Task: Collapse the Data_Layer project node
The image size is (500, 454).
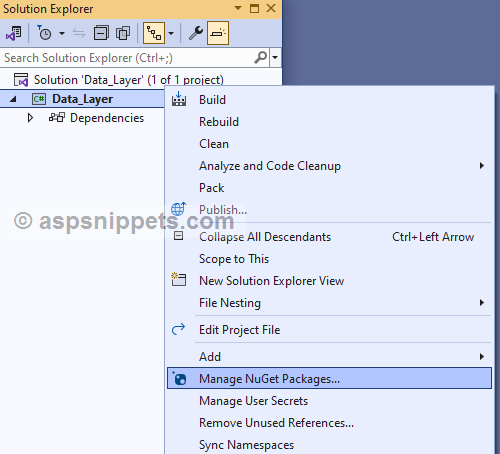Action: (13, 99)
